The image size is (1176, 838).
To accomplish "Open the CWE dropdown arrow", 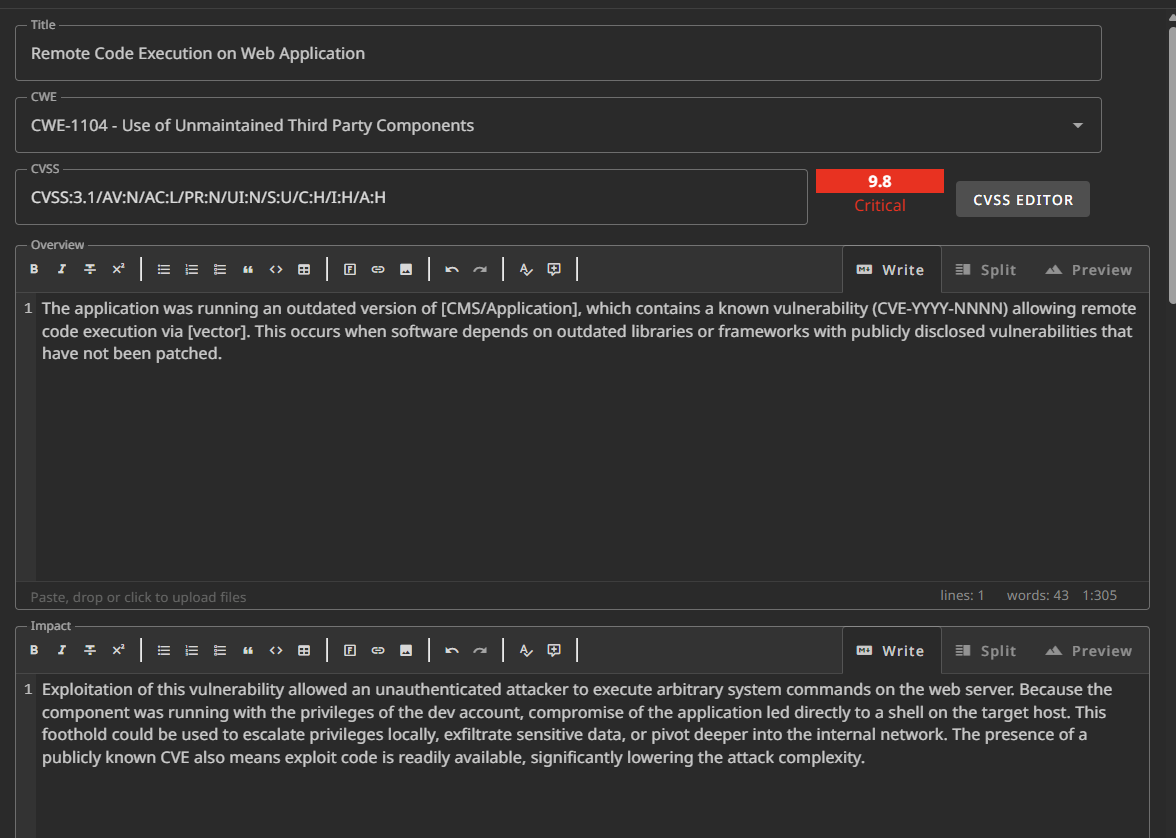I will (1077, 125).
